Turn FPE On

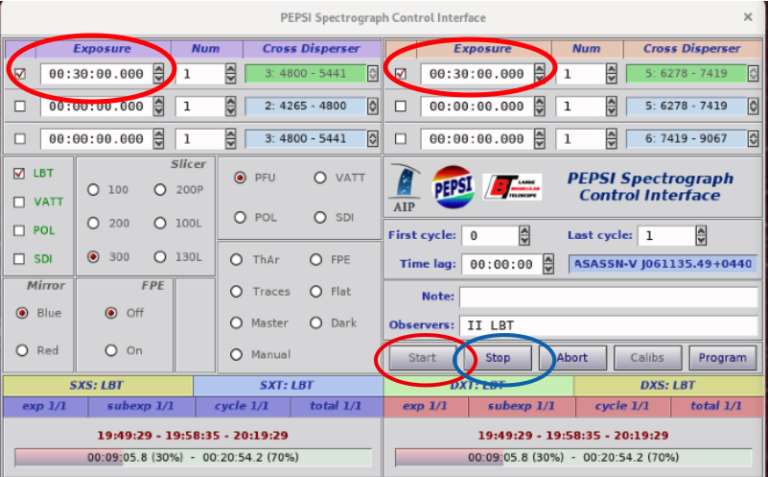click(x=111, y=350)
